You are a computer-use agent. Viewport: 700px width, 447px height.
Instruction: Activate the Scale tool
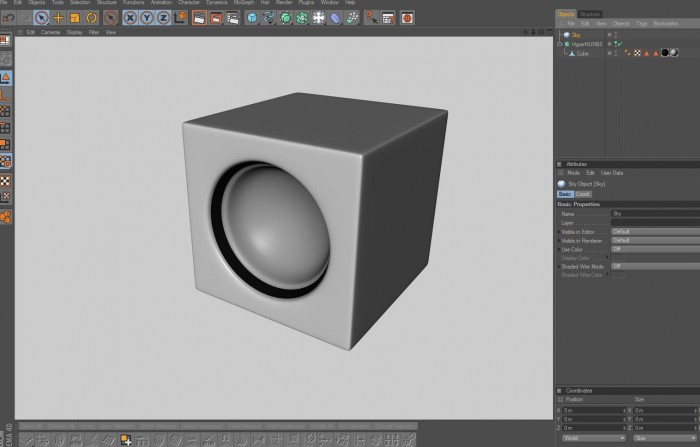(75, 18)
